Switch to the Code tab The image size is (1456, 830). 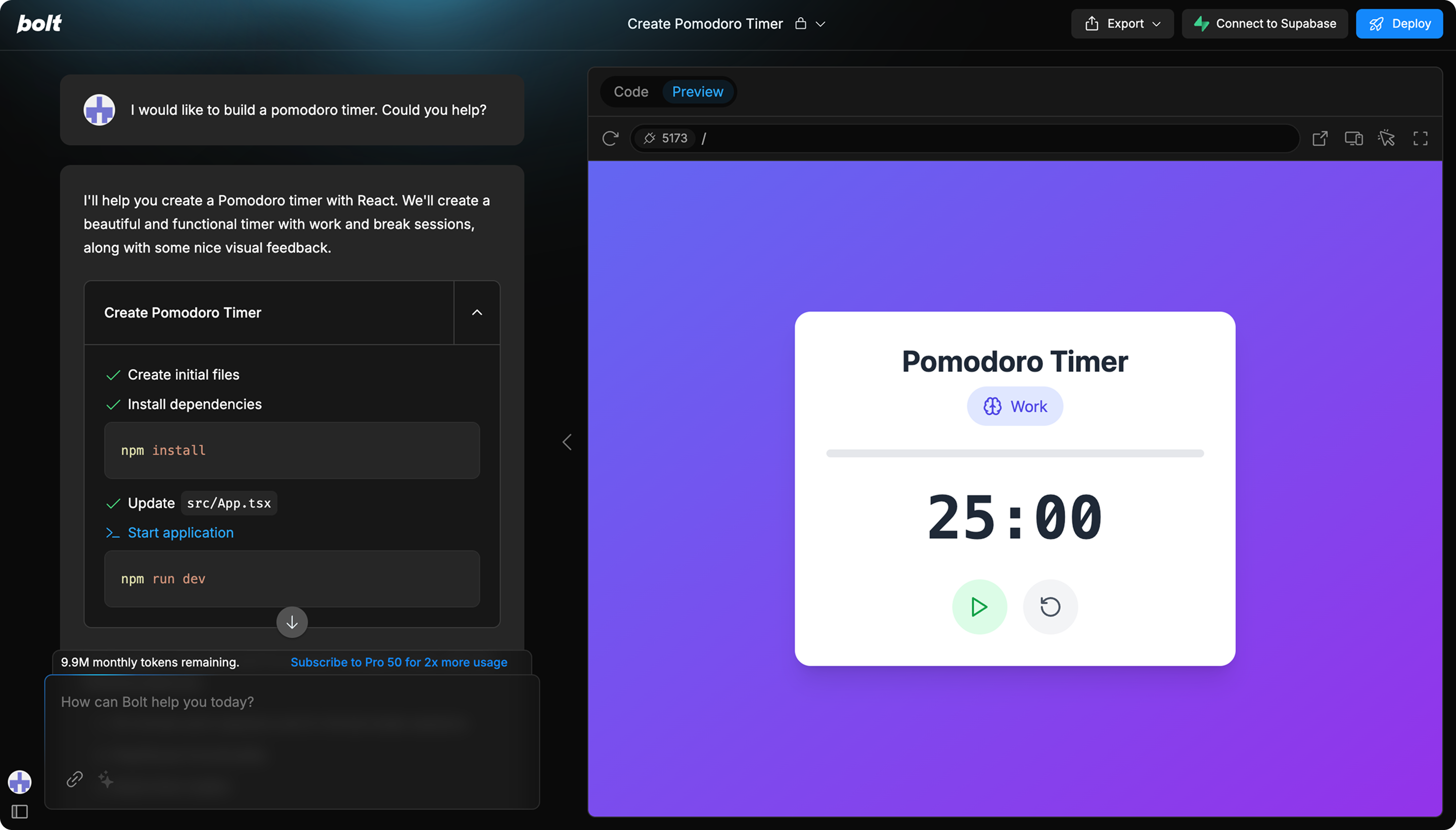coord(630,92)
